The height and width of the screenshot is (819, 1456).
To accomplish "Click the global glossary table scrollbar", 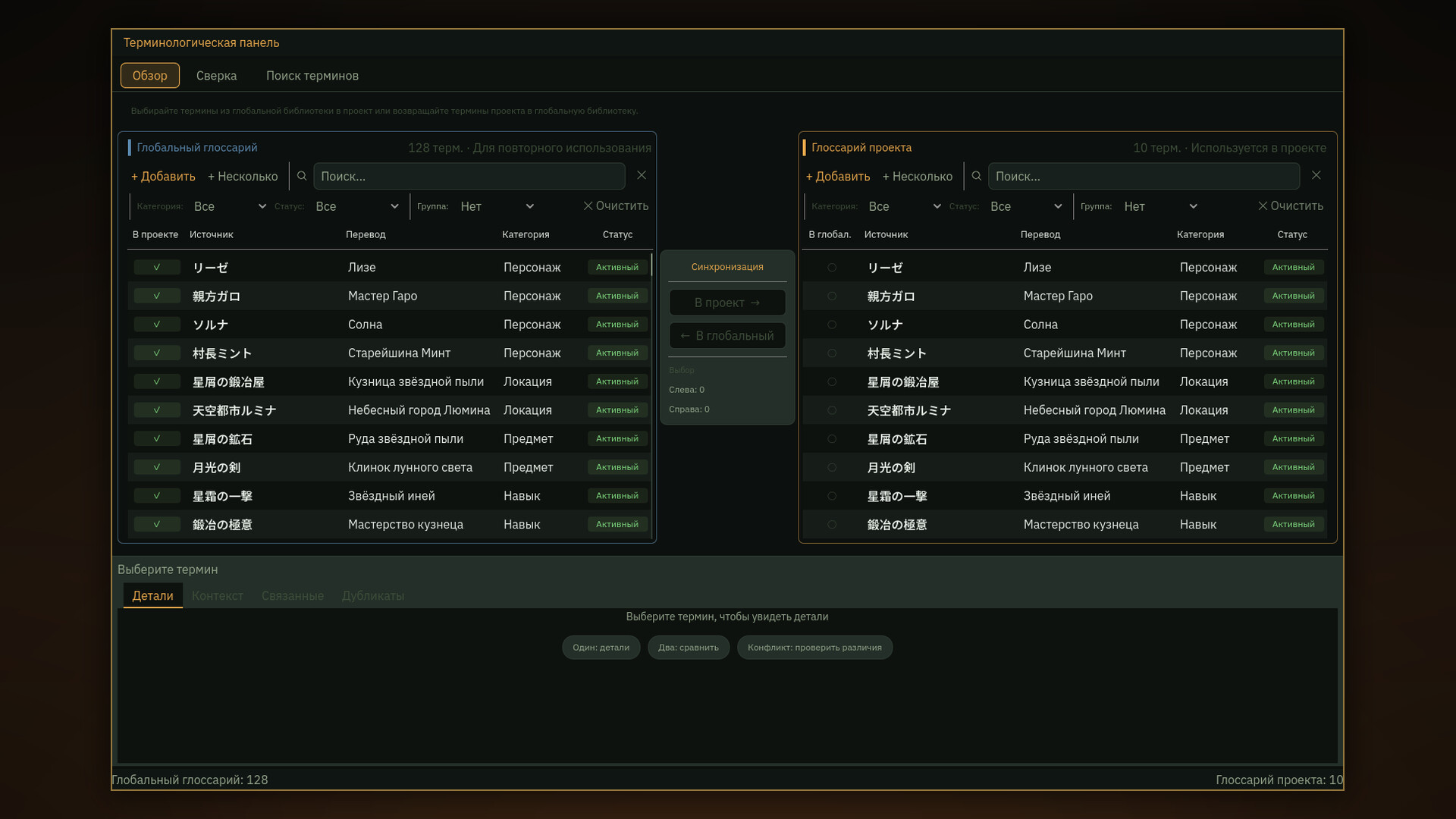I will [651, 264].
